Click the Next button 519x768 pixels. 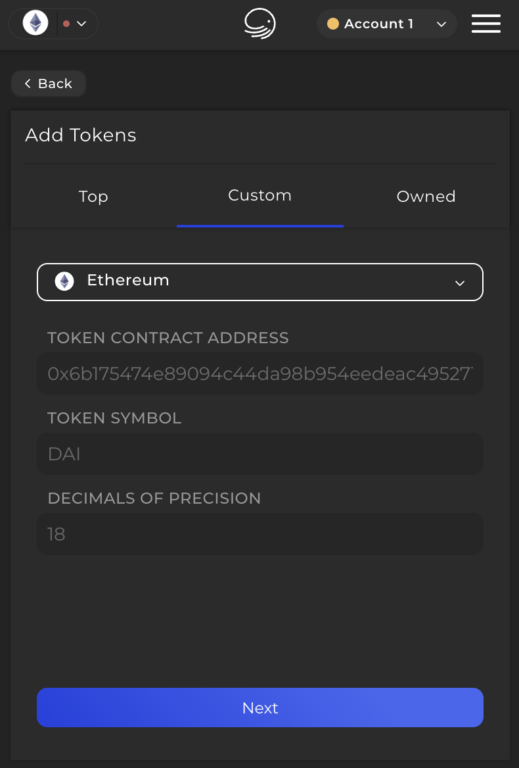pyautogui.click(x=260, y=707)
